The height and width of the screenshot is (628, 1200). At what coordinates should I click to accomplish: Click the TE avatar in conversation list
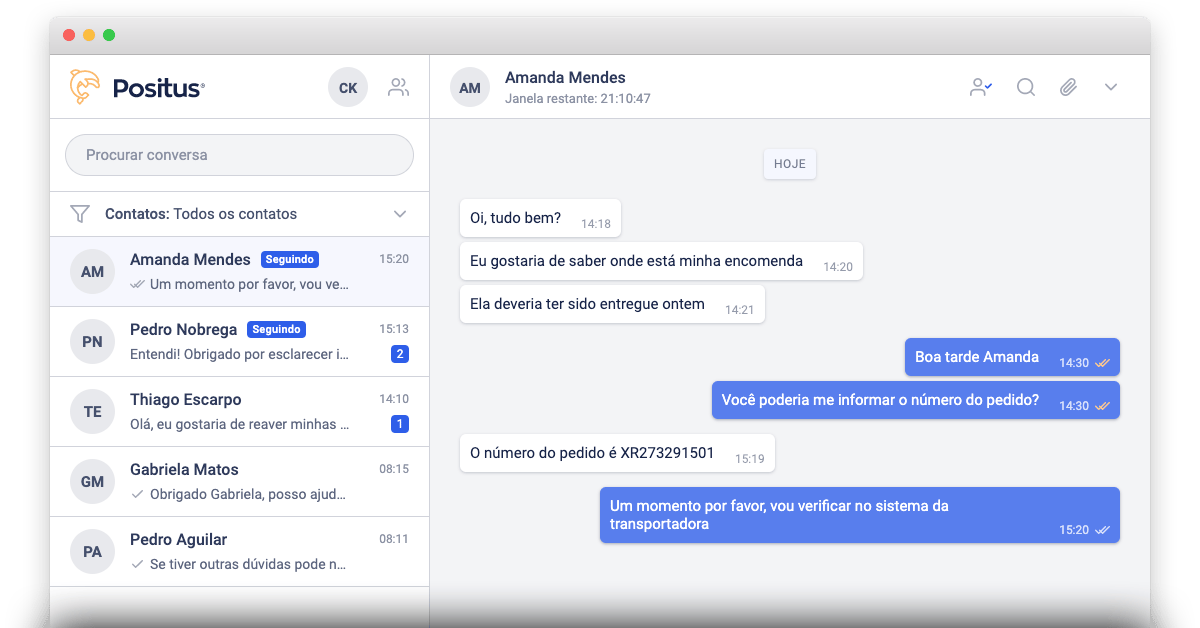[x=92, y=412]
